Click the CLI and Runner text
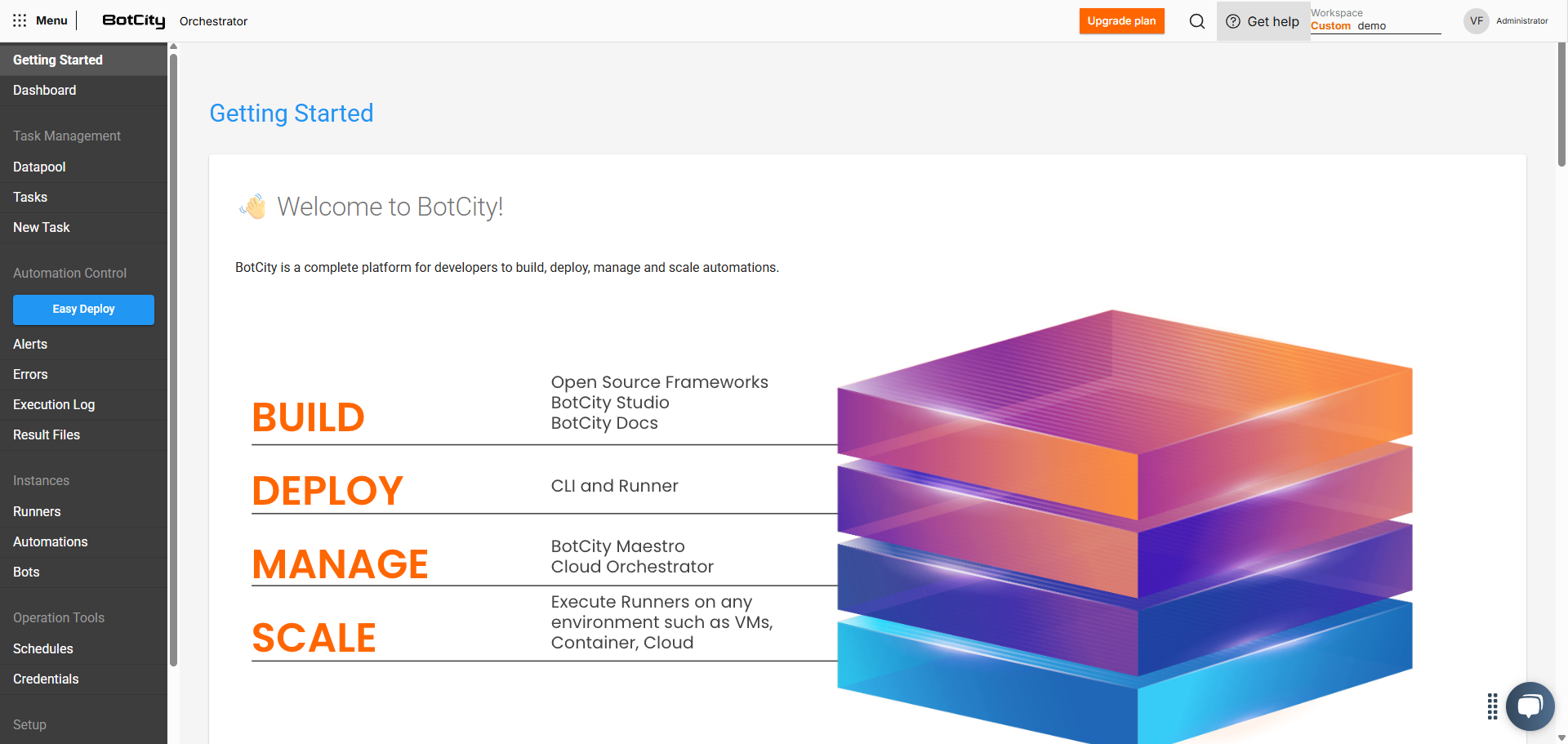Screen dimensions: 1568x744 [x=615, y=486]
